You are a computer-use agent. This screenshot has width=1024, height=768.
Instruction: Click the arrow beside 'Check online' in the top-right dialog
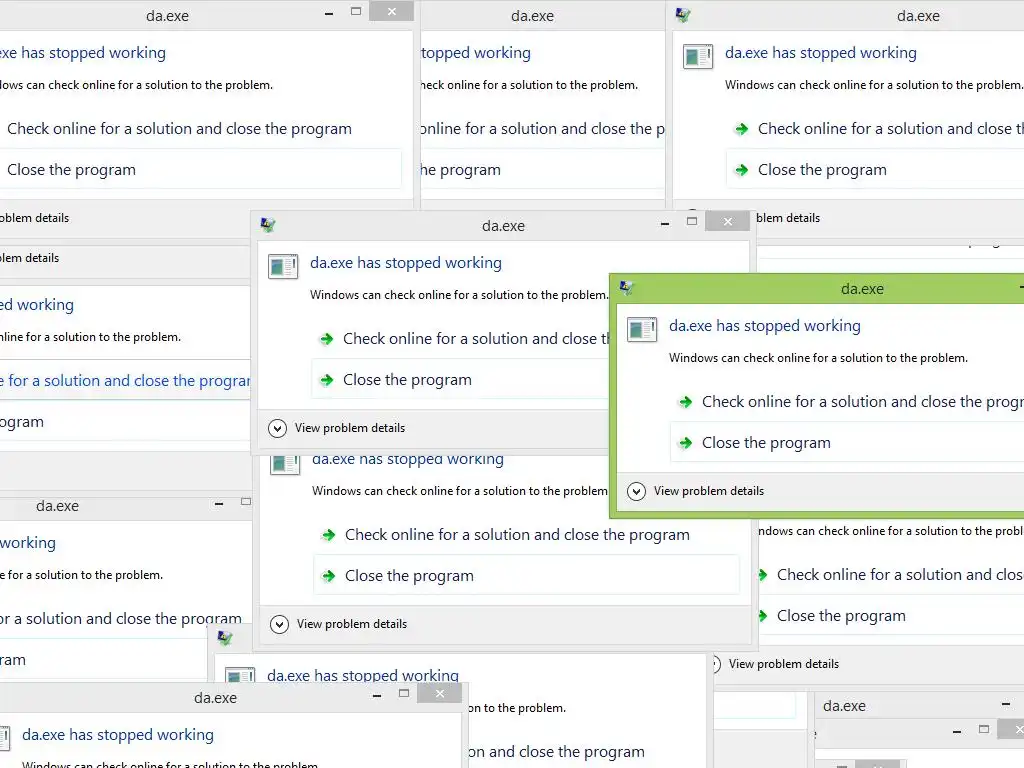click(741, 129)
